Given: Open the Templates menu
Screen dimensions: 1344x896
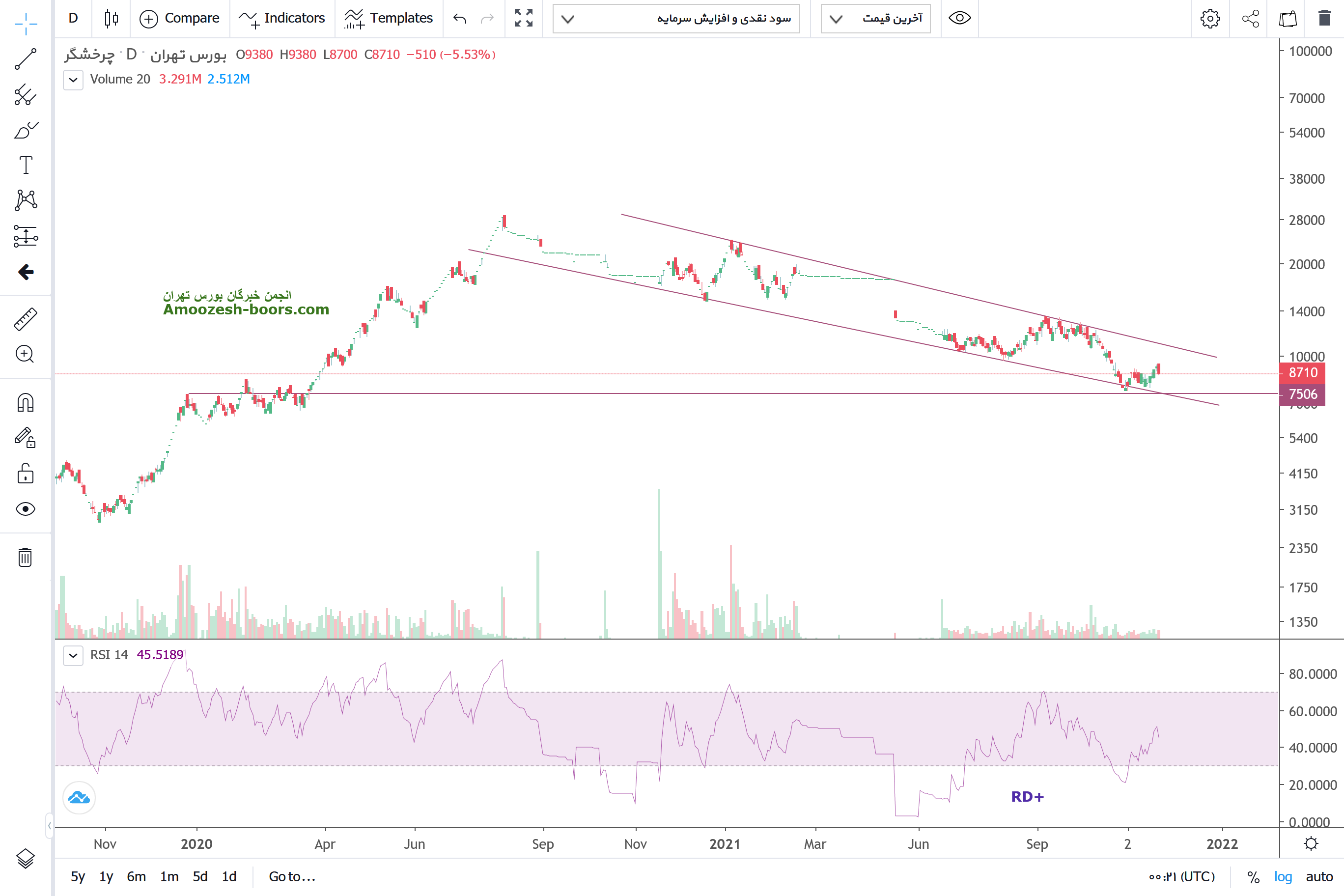Looking at the screenshot, I should pyautogui.click(x=389, y=19).
